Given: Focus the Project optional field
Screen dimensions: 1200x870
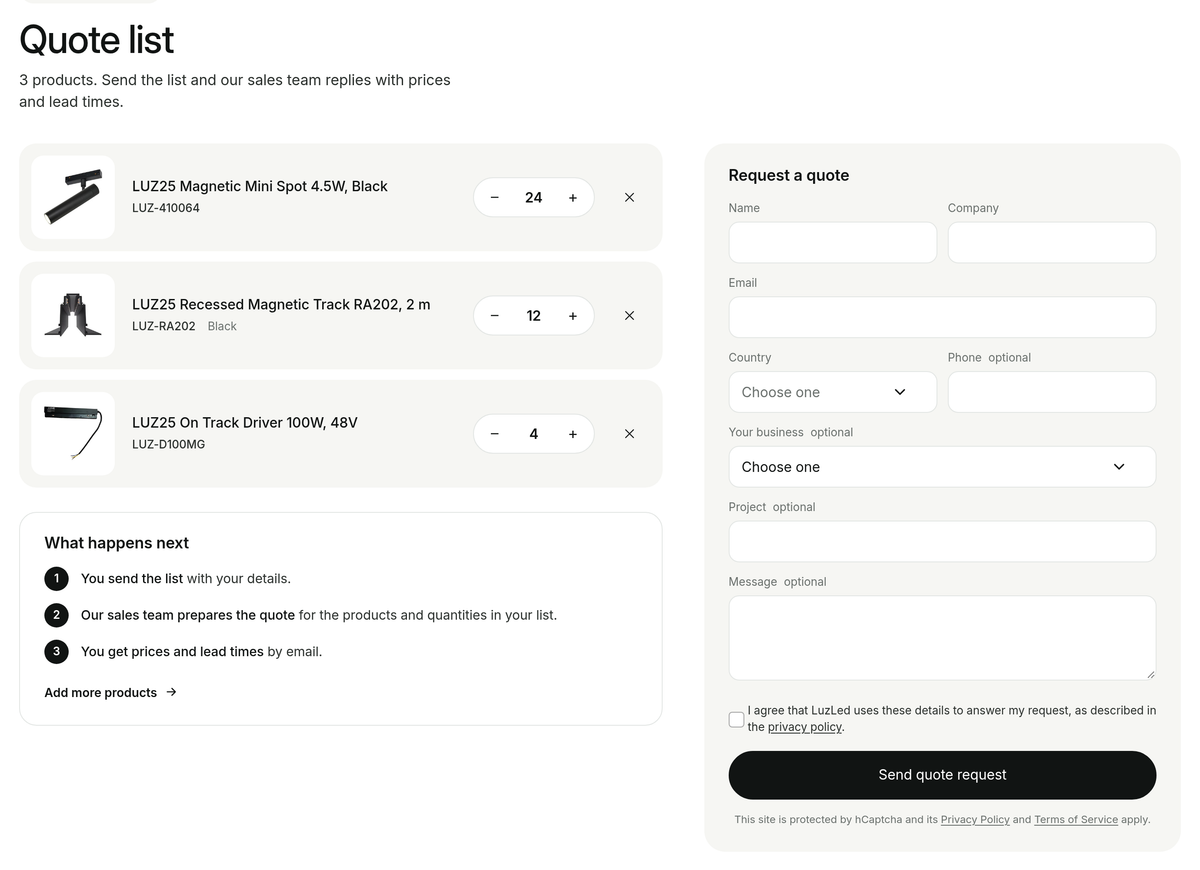Looking at the screenshot, I should pyautogui.click(x=942, y=541).
